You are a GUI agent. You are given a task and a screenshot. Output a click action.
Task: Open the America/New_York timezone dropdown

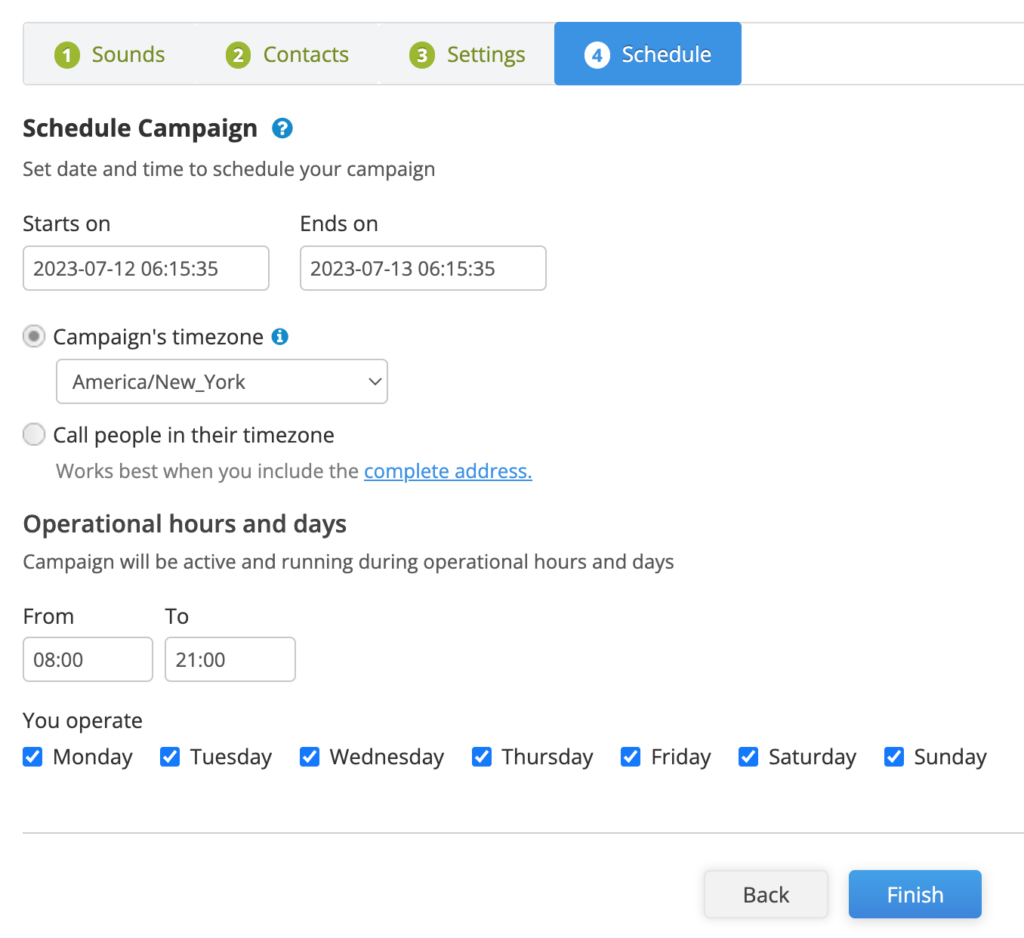[222, 381]
